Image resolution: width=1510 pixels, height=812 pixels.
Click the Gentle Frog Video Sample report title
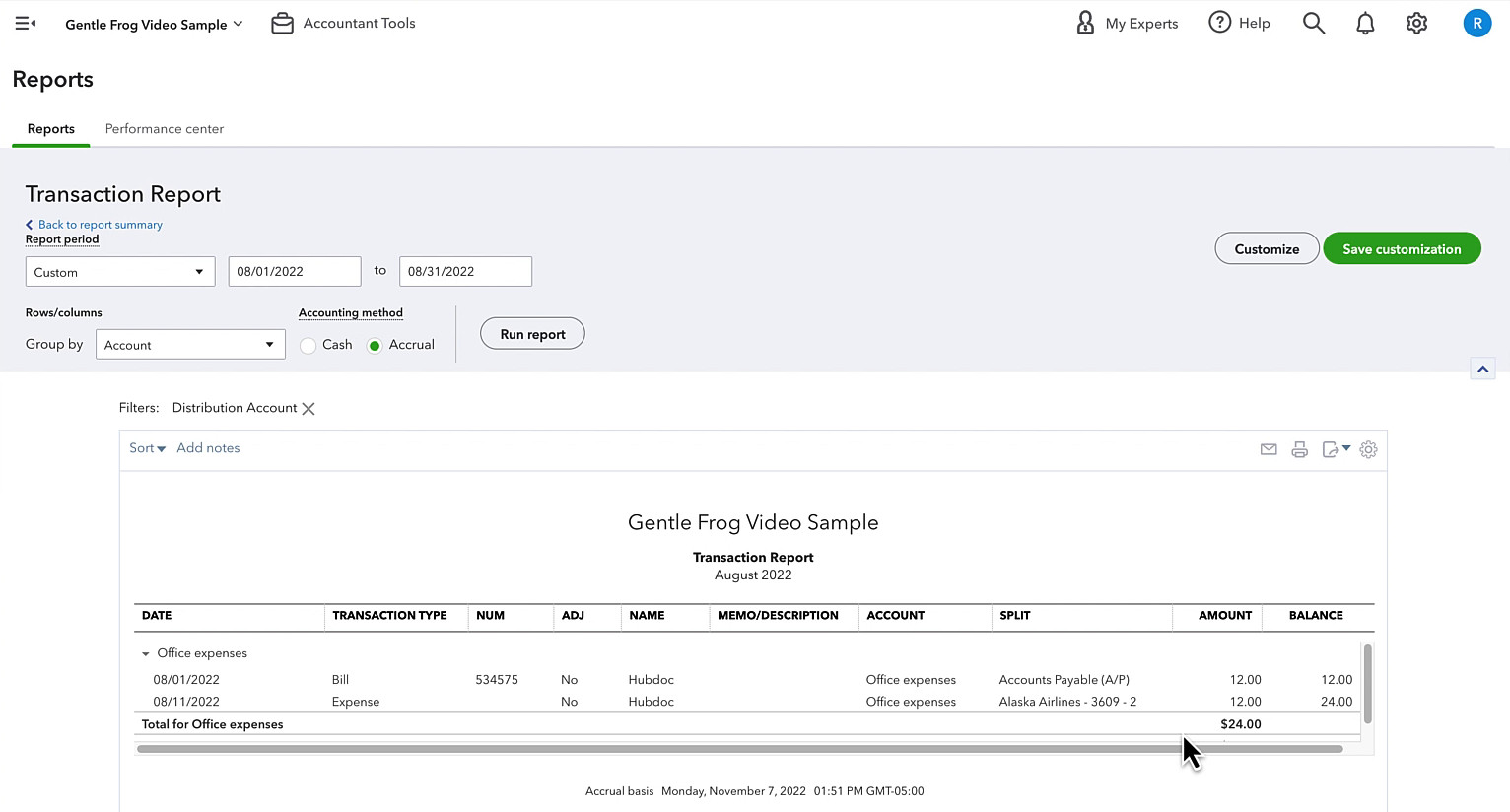(x=753, y=523)
